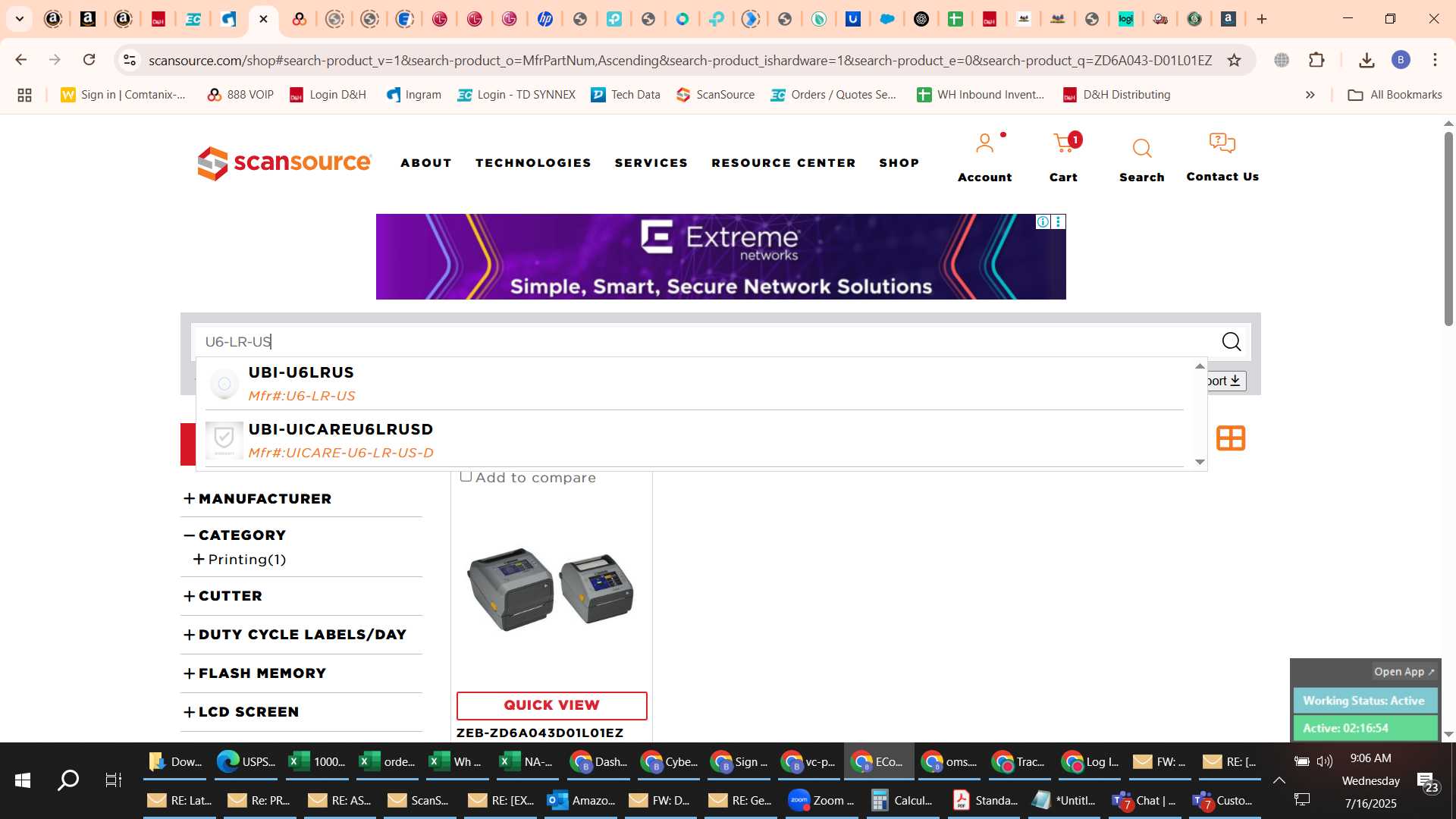Bookmark this page with the star icon
Screen dimensions: 1456x819
pos(1235,60)
